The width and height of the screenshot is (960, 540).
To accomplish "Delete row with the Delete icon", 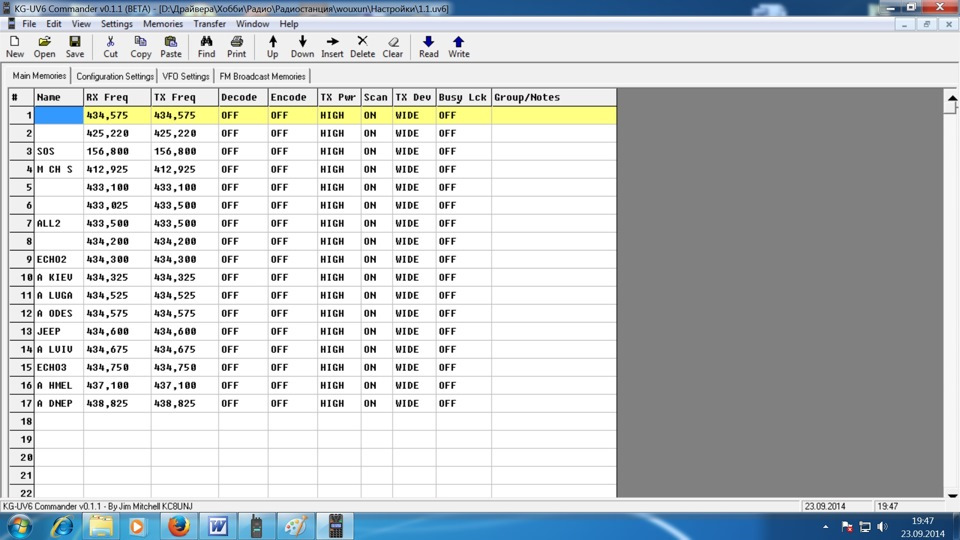I will click(x=362, y=47).
